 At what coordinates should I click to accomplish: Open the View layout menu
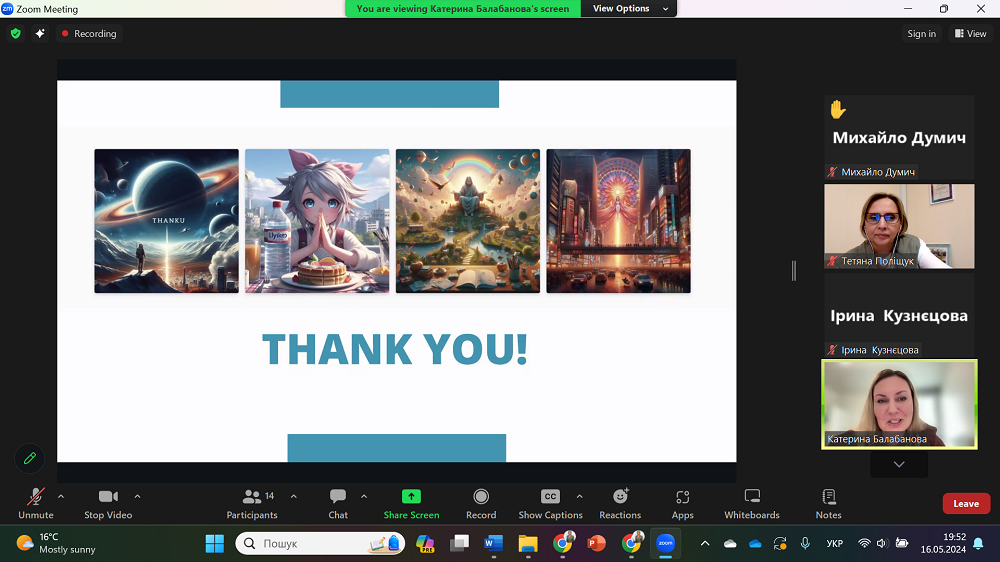tap(970, 34)
